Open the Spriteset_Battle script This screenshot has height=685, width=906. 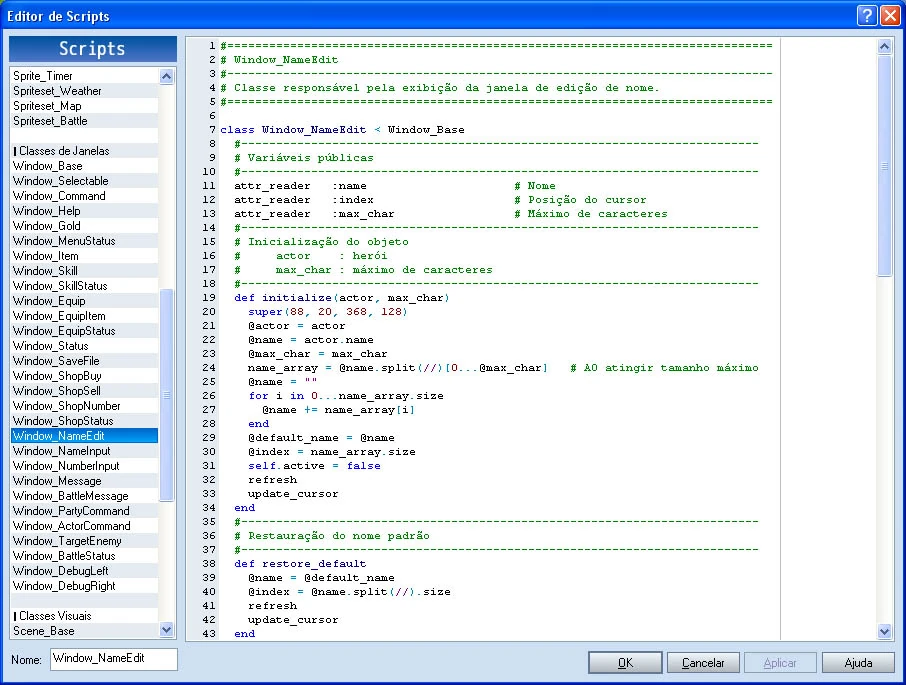(x=63, y=120)
